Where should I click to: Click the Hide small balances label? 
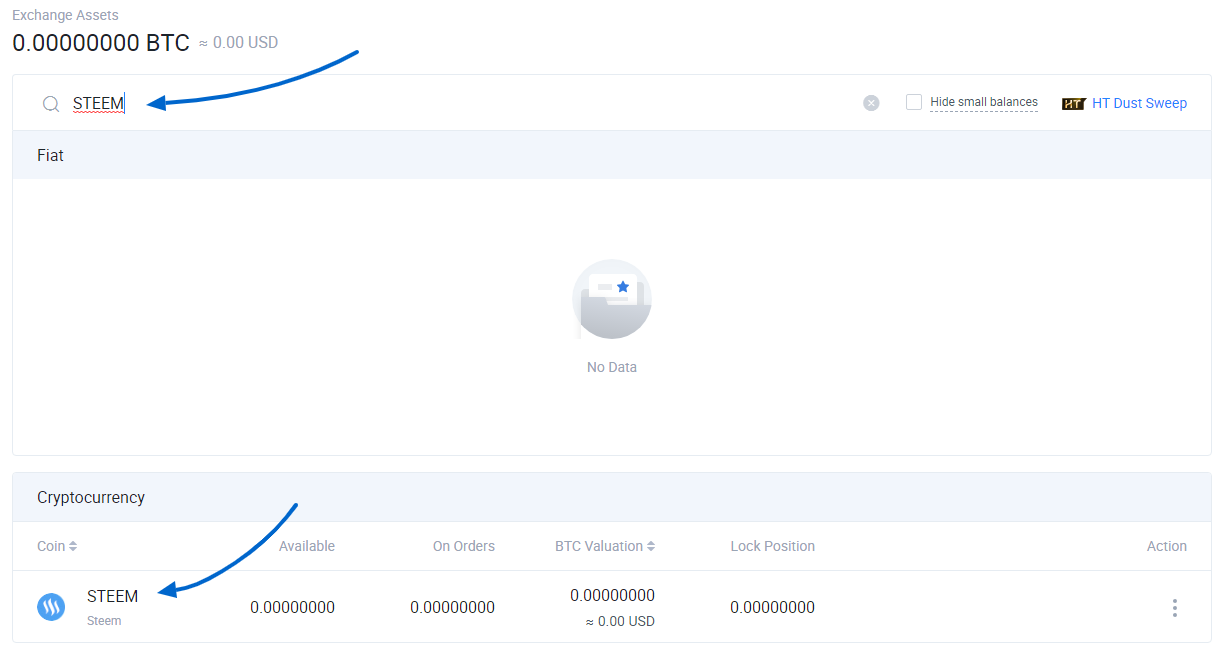point(984,102)
